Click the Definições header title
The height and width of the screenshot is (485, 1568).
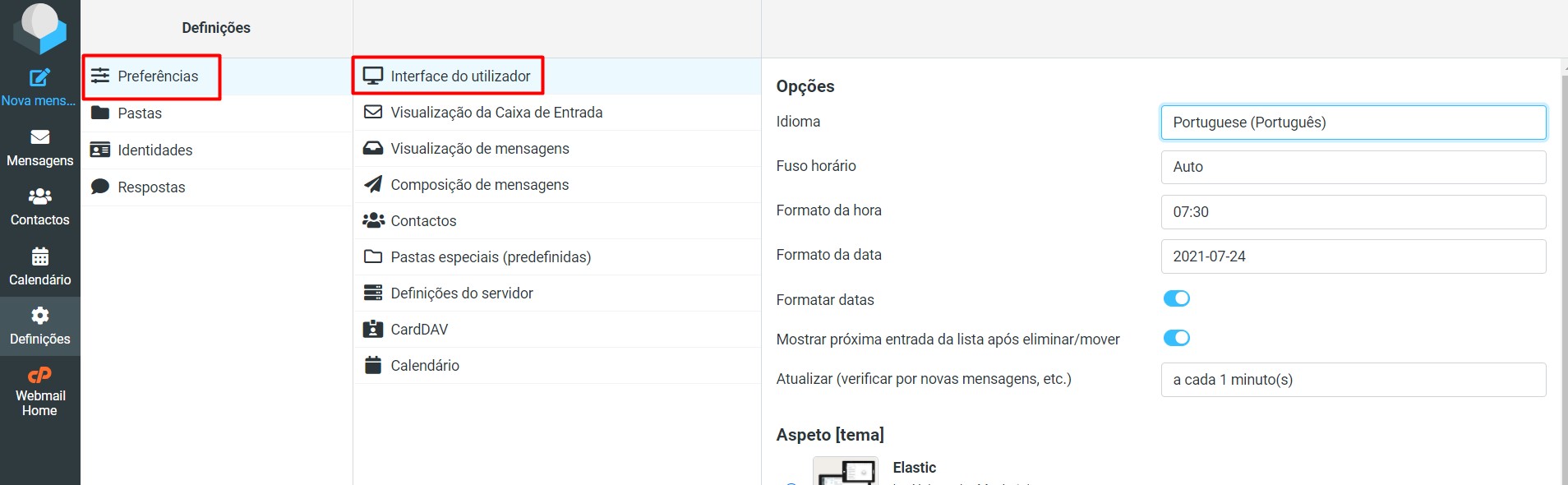(216, 28)
